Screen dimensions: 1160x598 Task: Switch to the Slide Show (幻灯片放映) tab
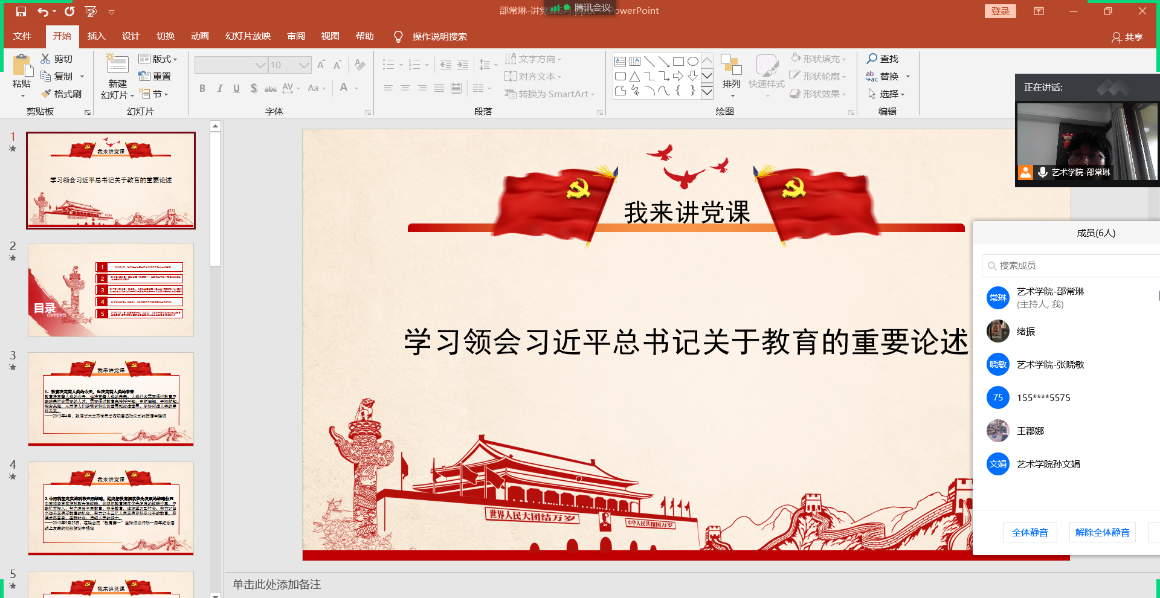pyautogui.click(x=247, y=36)
